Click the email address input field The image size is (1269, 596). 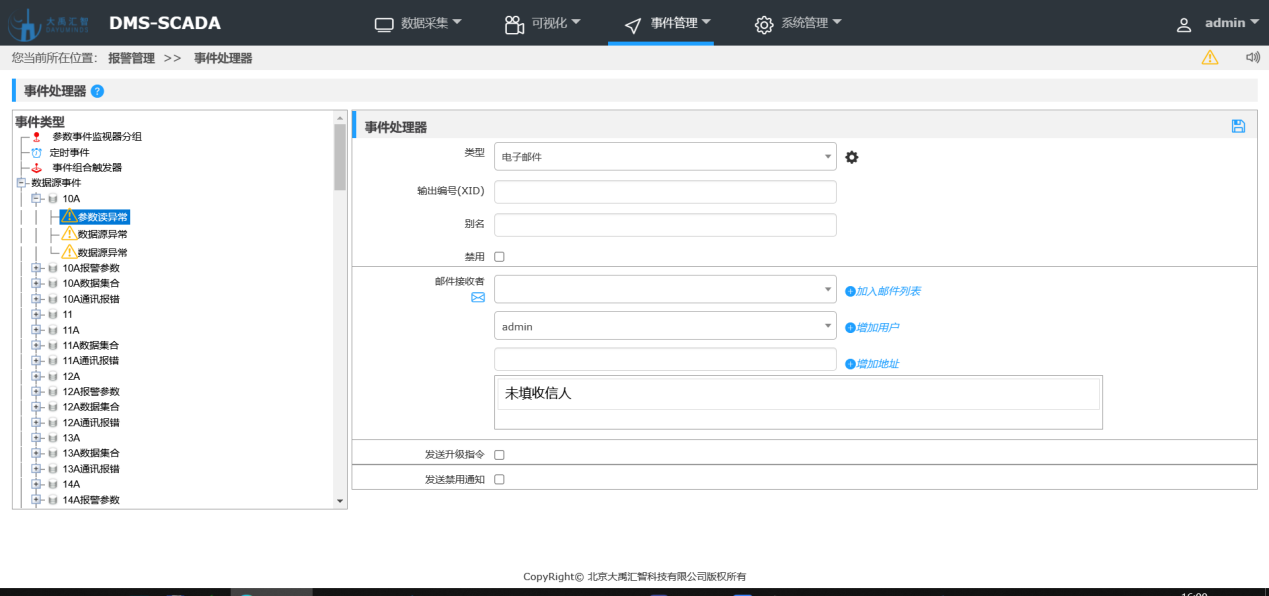point(665,359)
